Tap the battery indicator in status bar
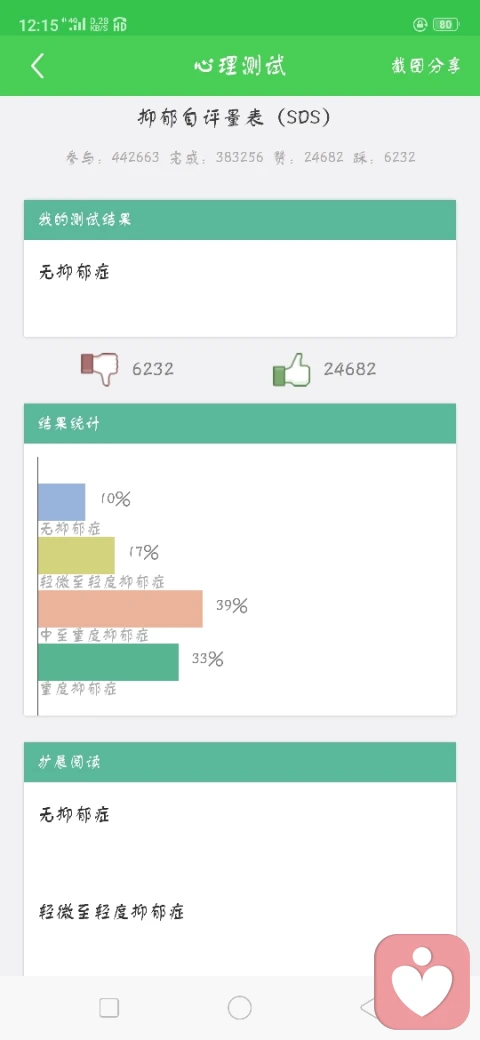480x1040 pixels. click(x=445, y=25)
